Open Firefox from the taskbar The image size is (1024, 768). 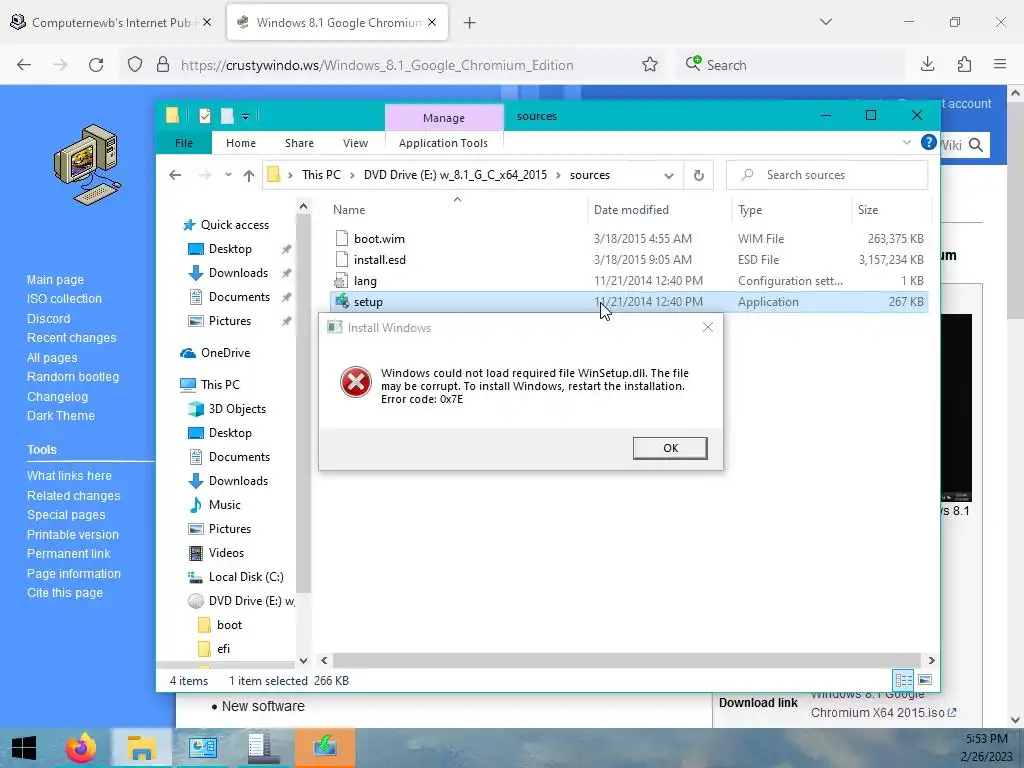82,748
